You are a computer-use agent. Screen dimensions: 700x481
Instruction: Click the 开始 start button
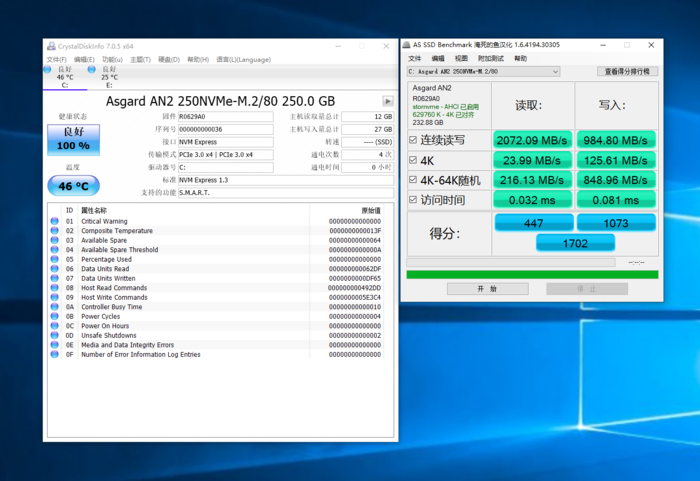tap(488, 289)
